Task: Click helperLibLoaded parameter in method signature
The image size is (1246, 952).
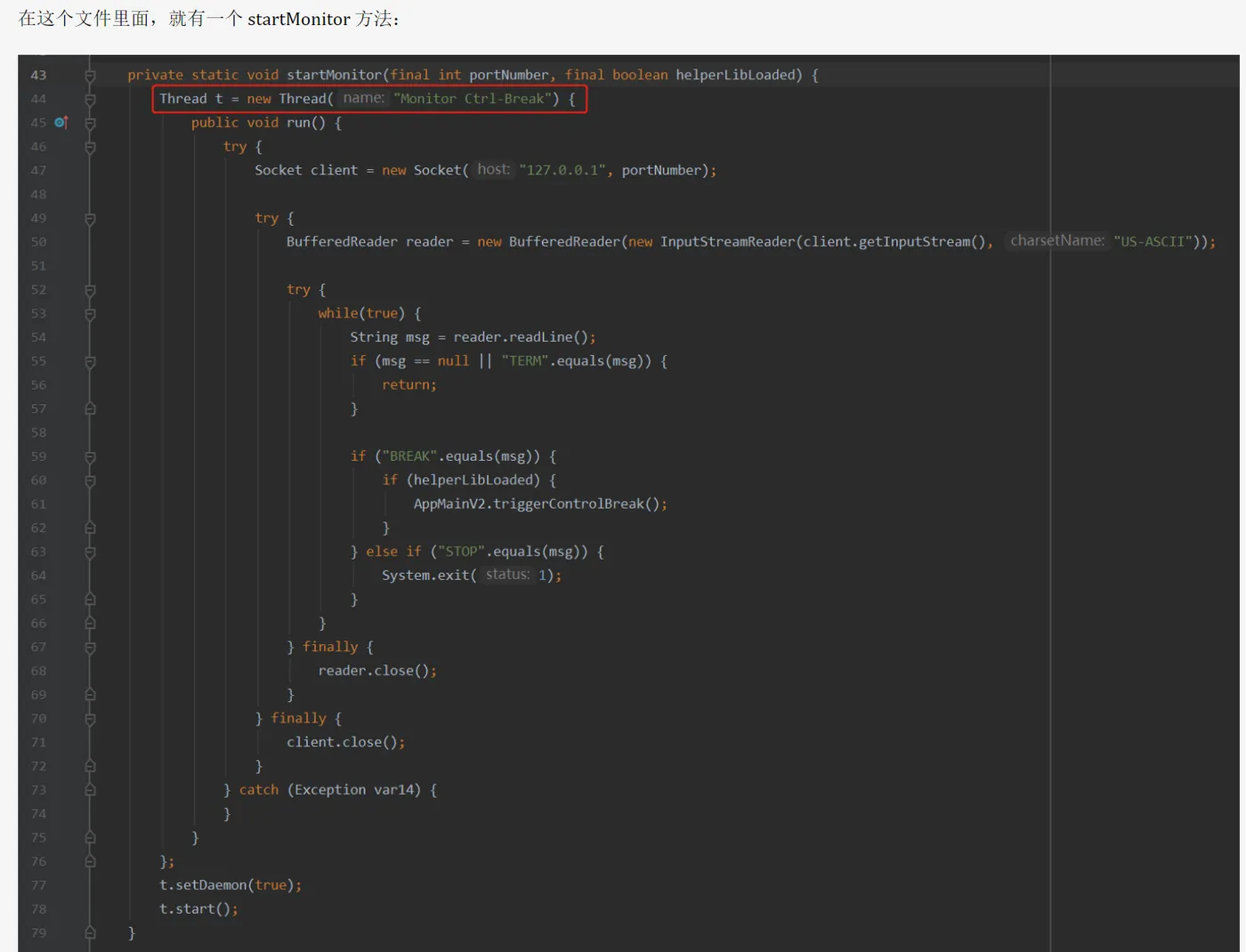Action: click(x=735, y=76)
